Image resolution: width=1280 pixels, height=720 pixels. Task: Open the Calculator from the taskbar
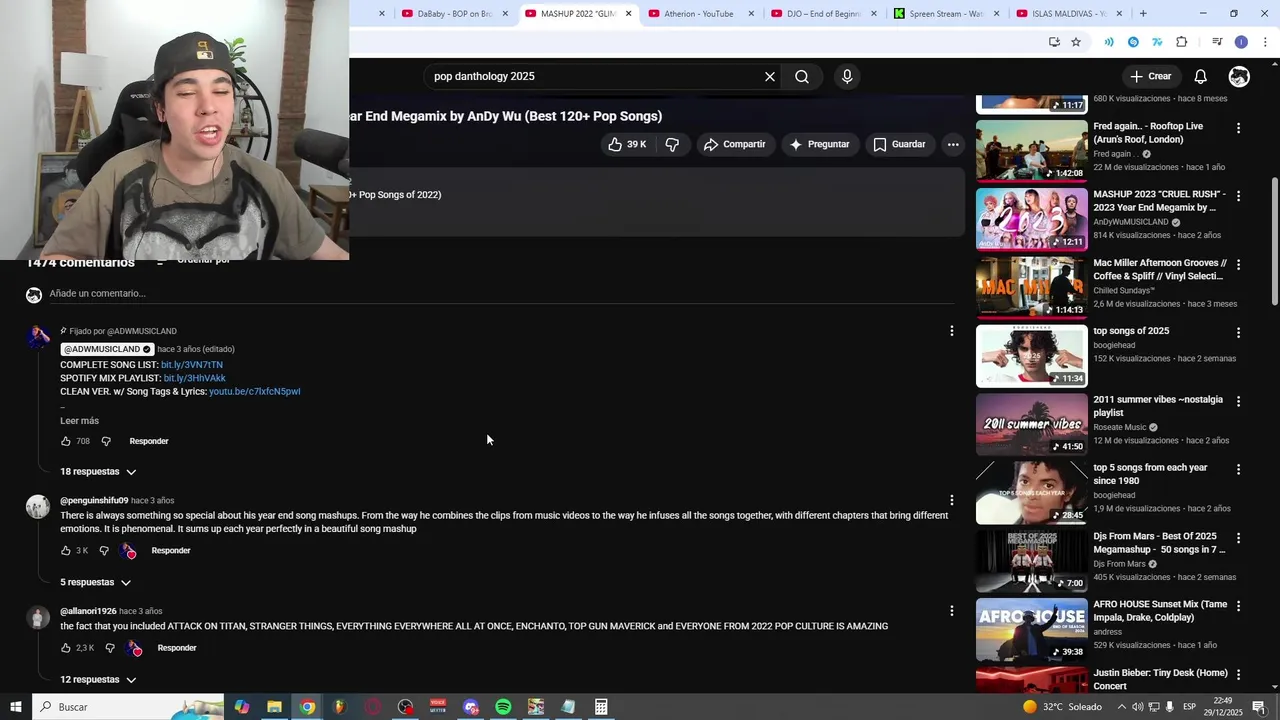601,707
